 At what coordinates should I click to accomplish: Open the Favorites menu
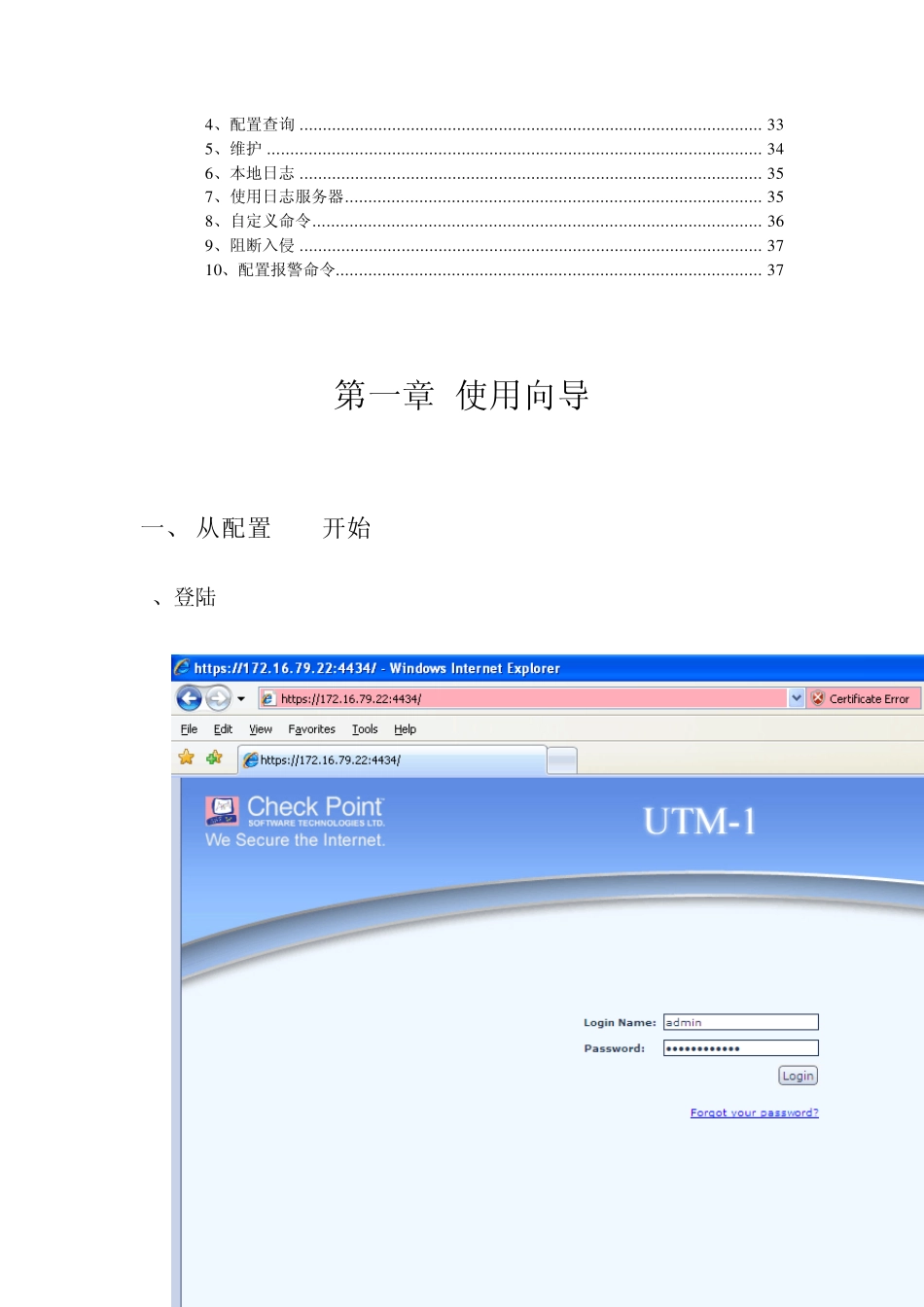pyautogui.click(x=311, y=729)
